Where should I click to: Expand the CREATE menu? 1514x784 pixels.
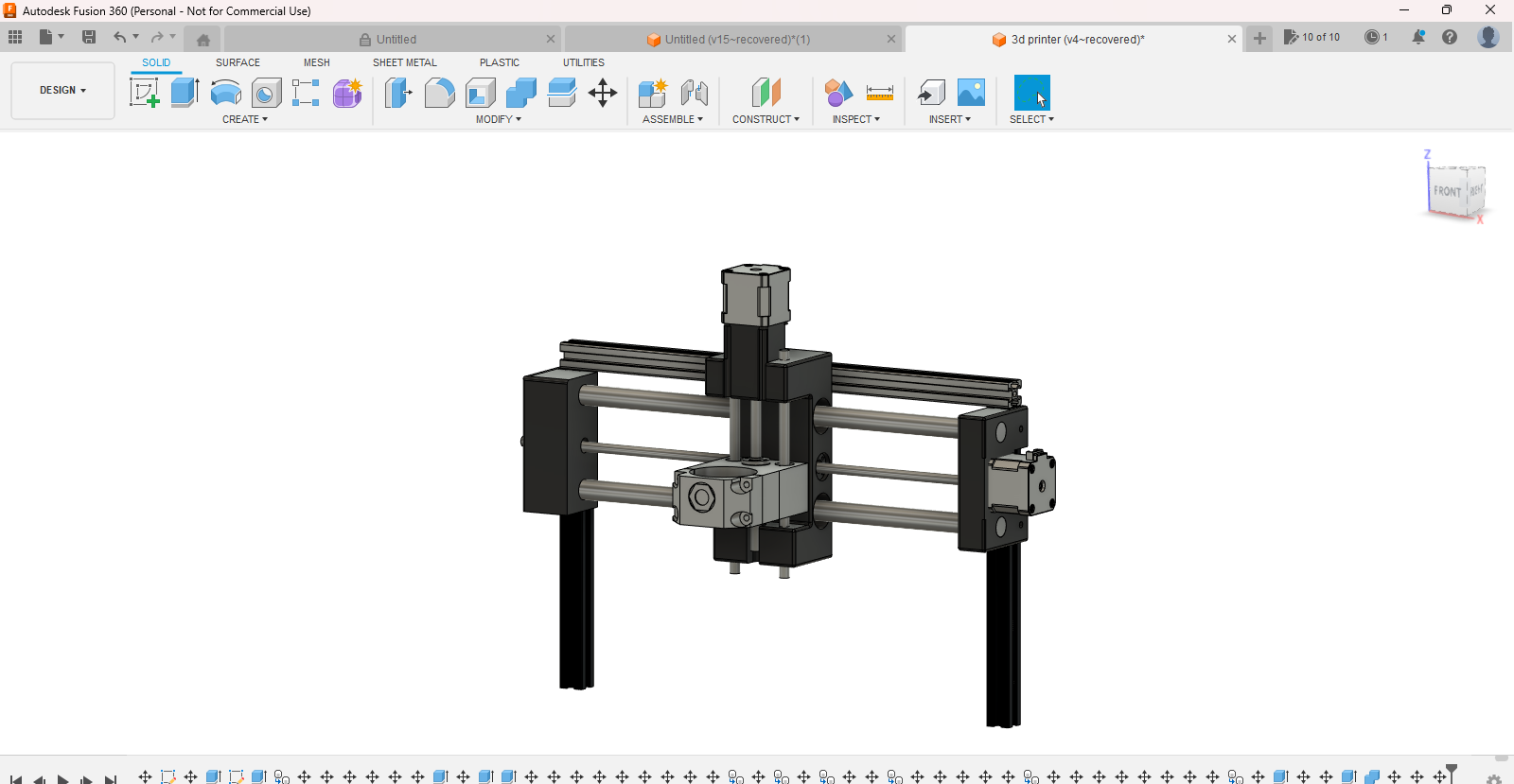pos(245,119)
